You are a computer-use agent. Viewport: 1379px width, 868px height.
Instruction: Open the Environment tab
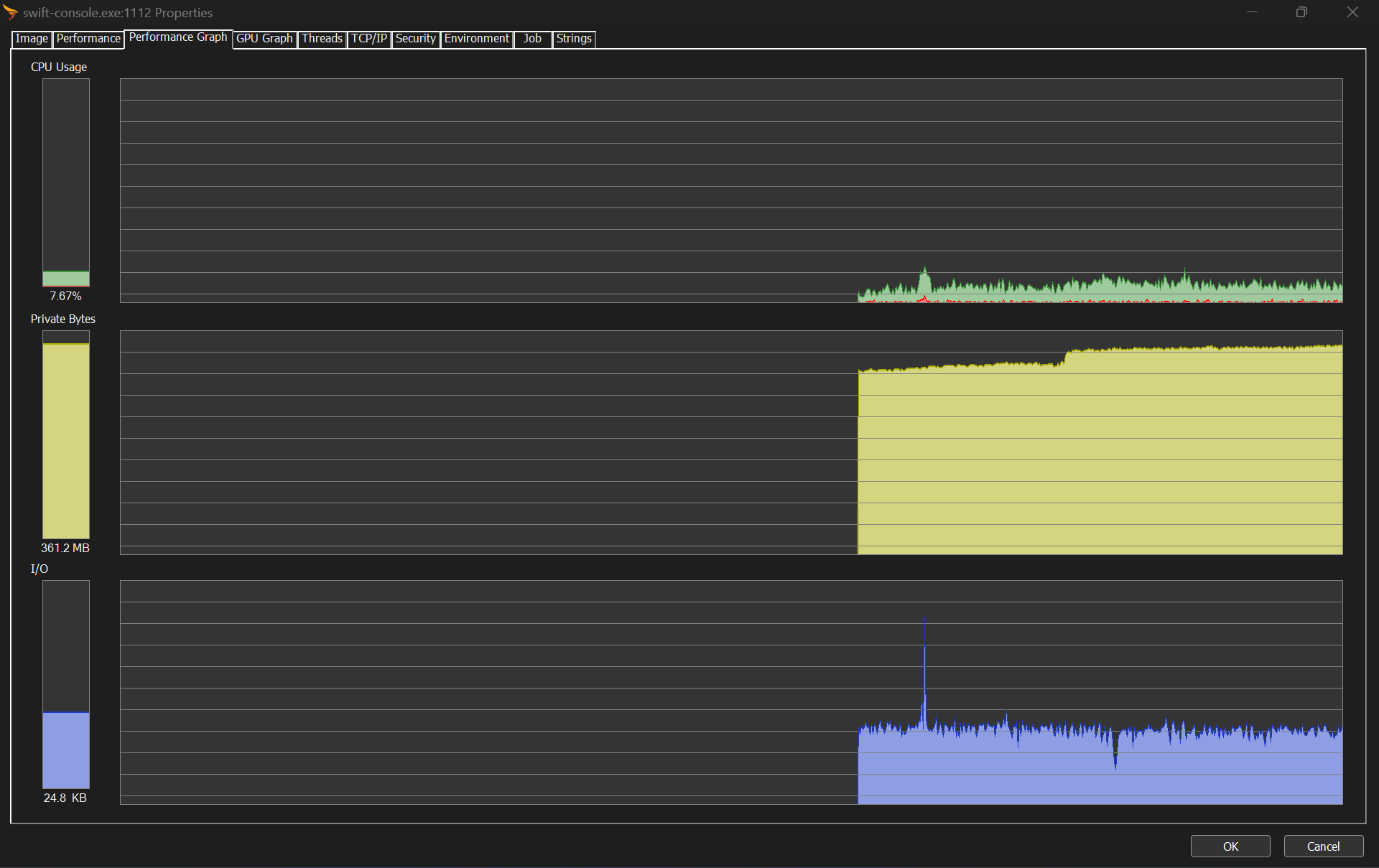476,39
